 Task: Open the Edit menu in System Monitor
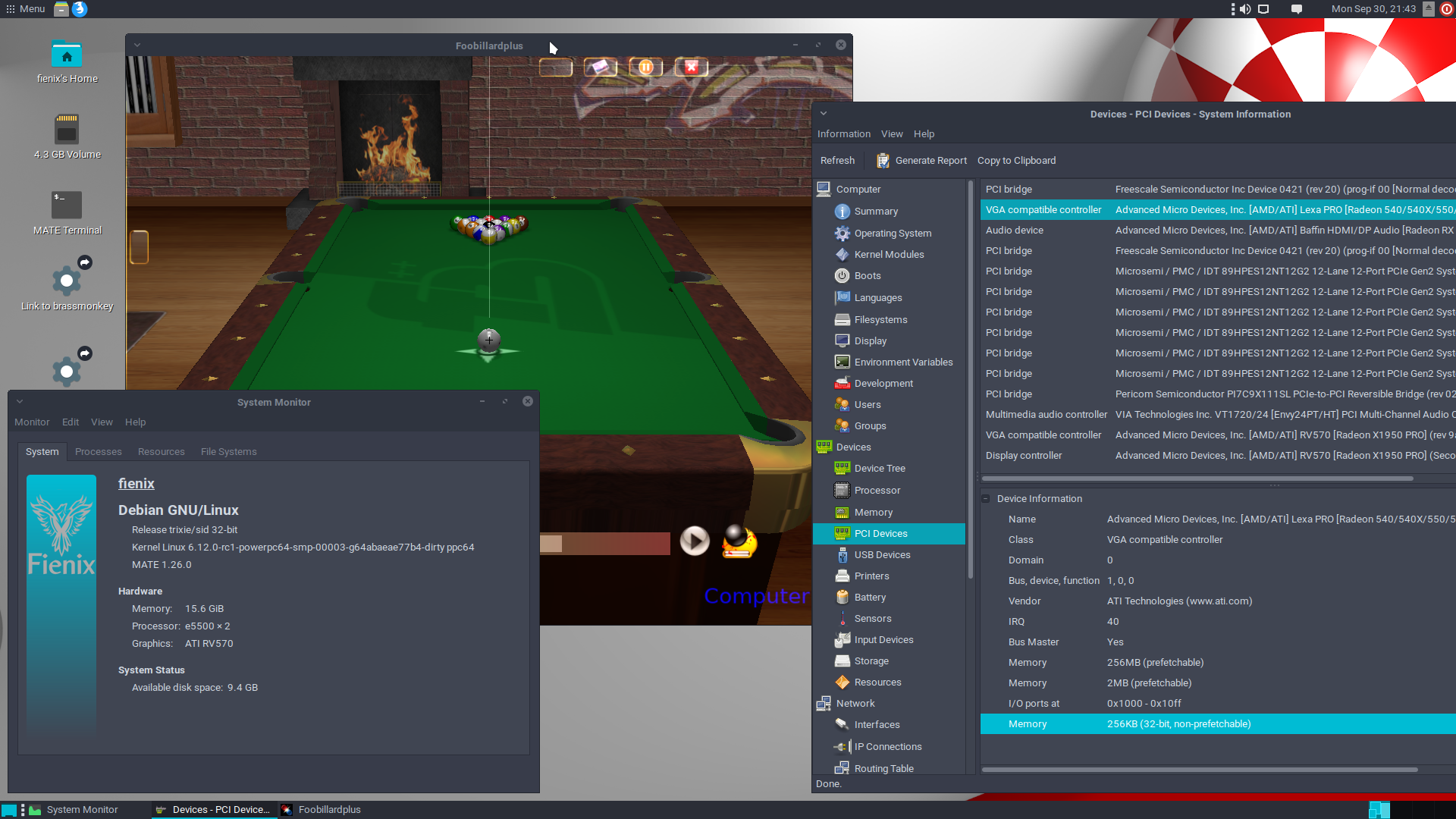coord(71,422)
